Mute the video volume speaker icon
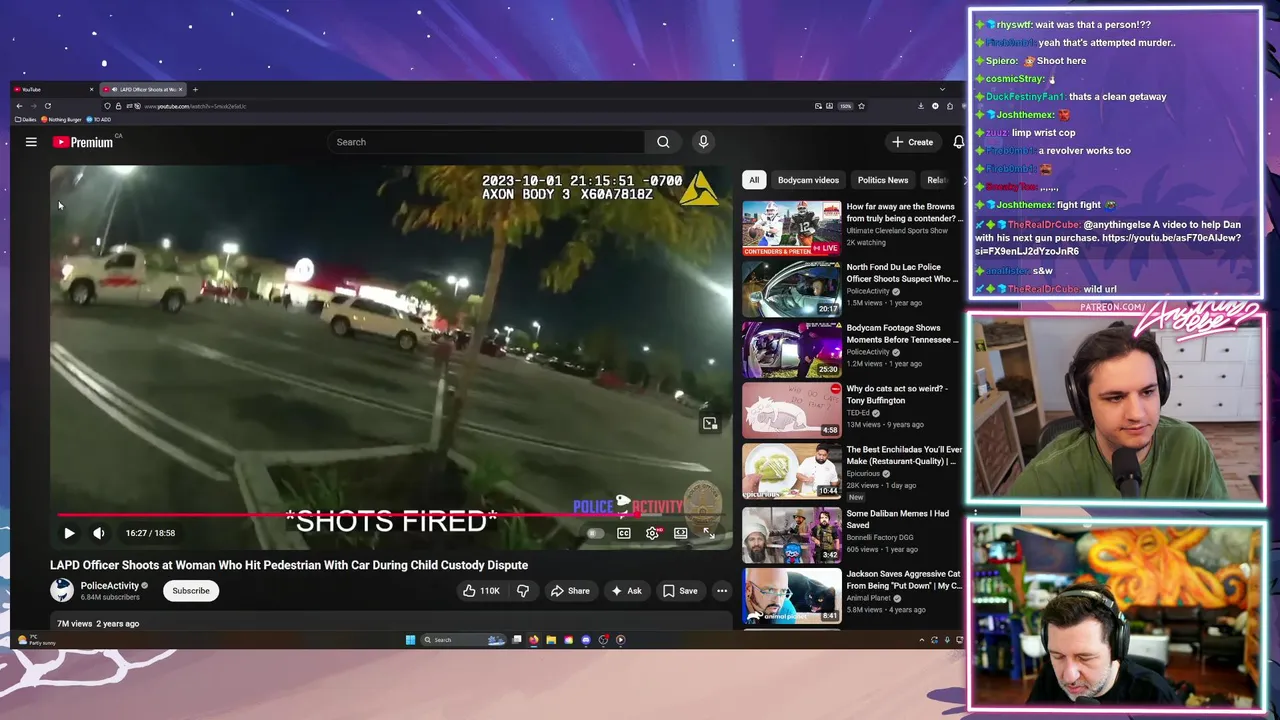 point(98,533)
